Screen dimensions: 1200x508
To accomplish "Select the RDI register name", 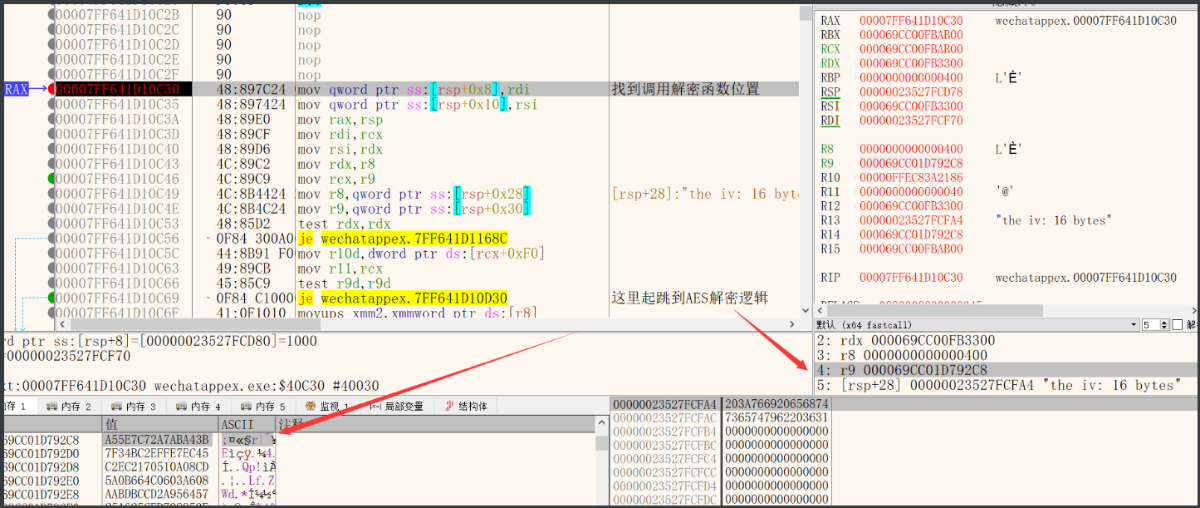I will click(x=830, y=120).
